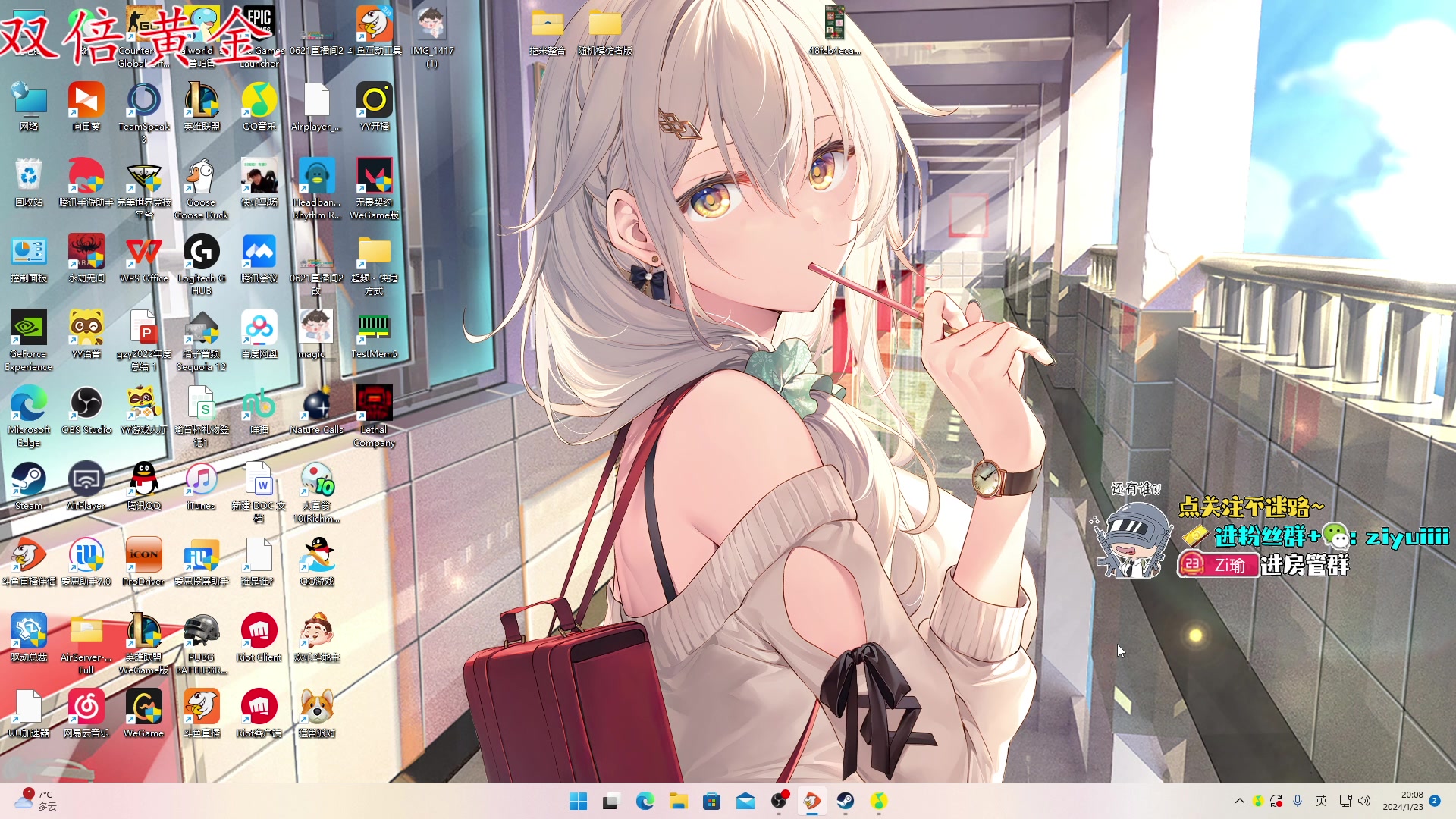Open the notification badge showing 2
Image resolution: width=1456 pixels, height=819 pixels.
point(1435,801)
